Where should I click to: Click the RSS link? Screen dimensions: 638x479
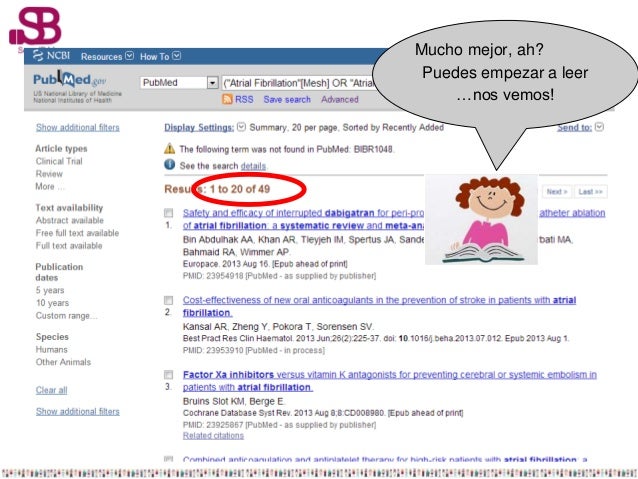[244, 99]
